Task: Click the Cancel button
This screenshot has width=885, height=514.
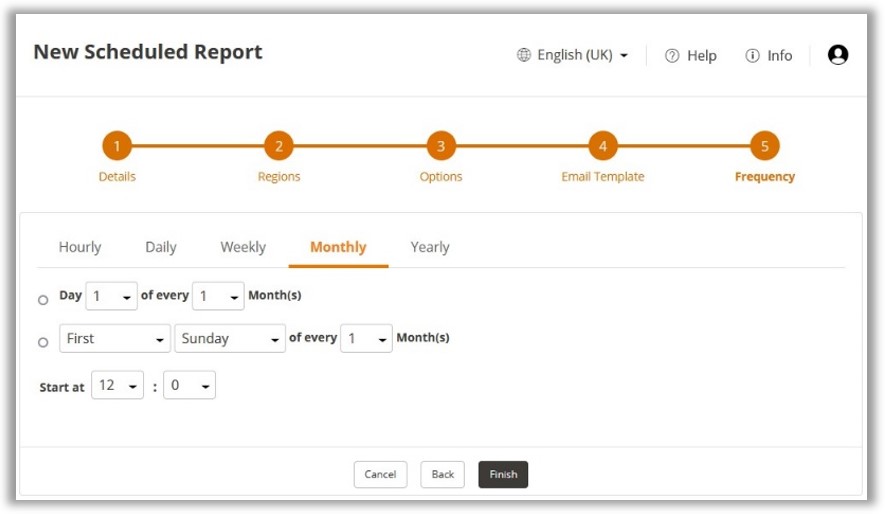Action: pos(380,474)
